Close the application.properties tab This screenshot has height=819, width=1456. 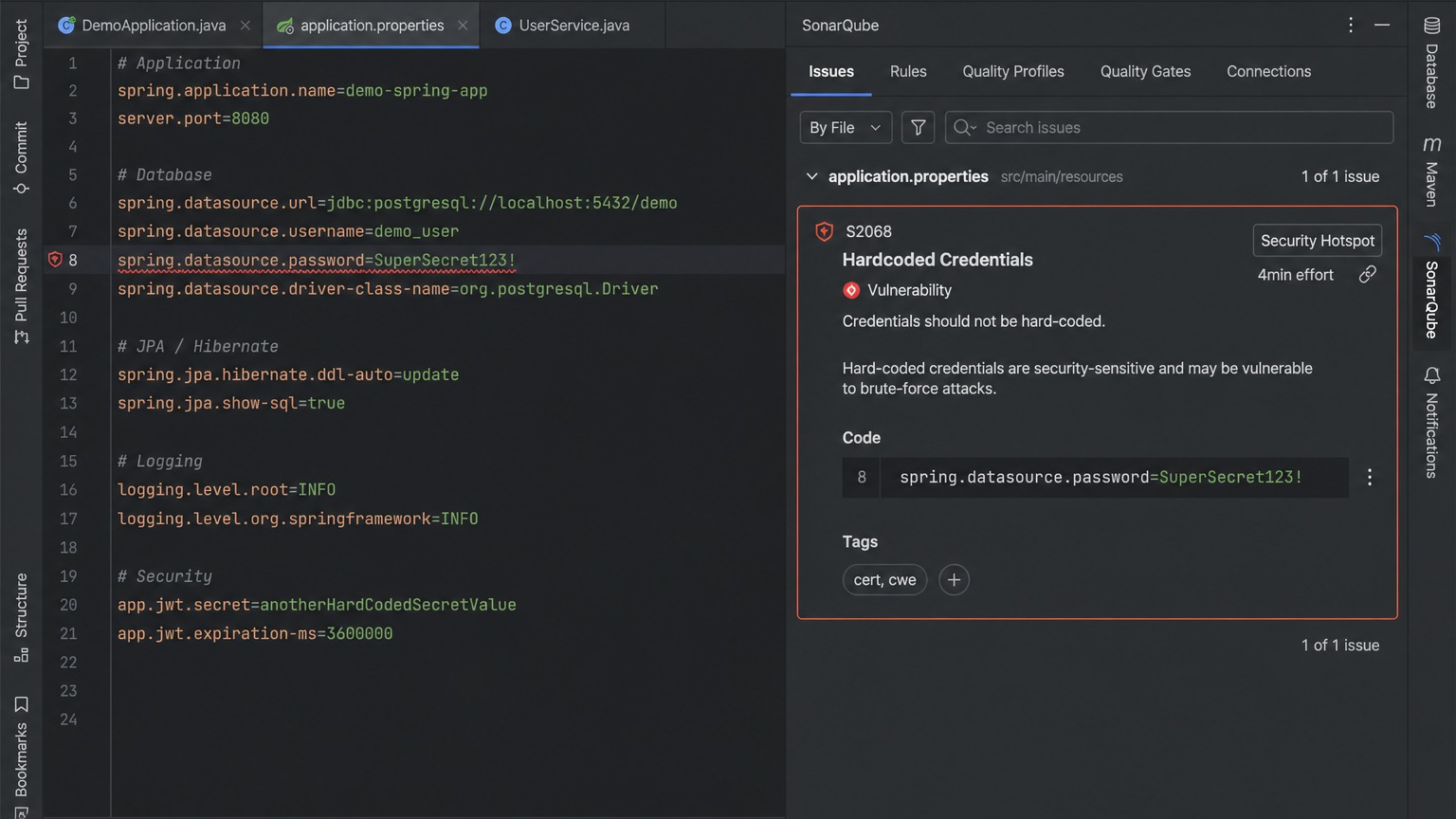click(x=463, y=26)
